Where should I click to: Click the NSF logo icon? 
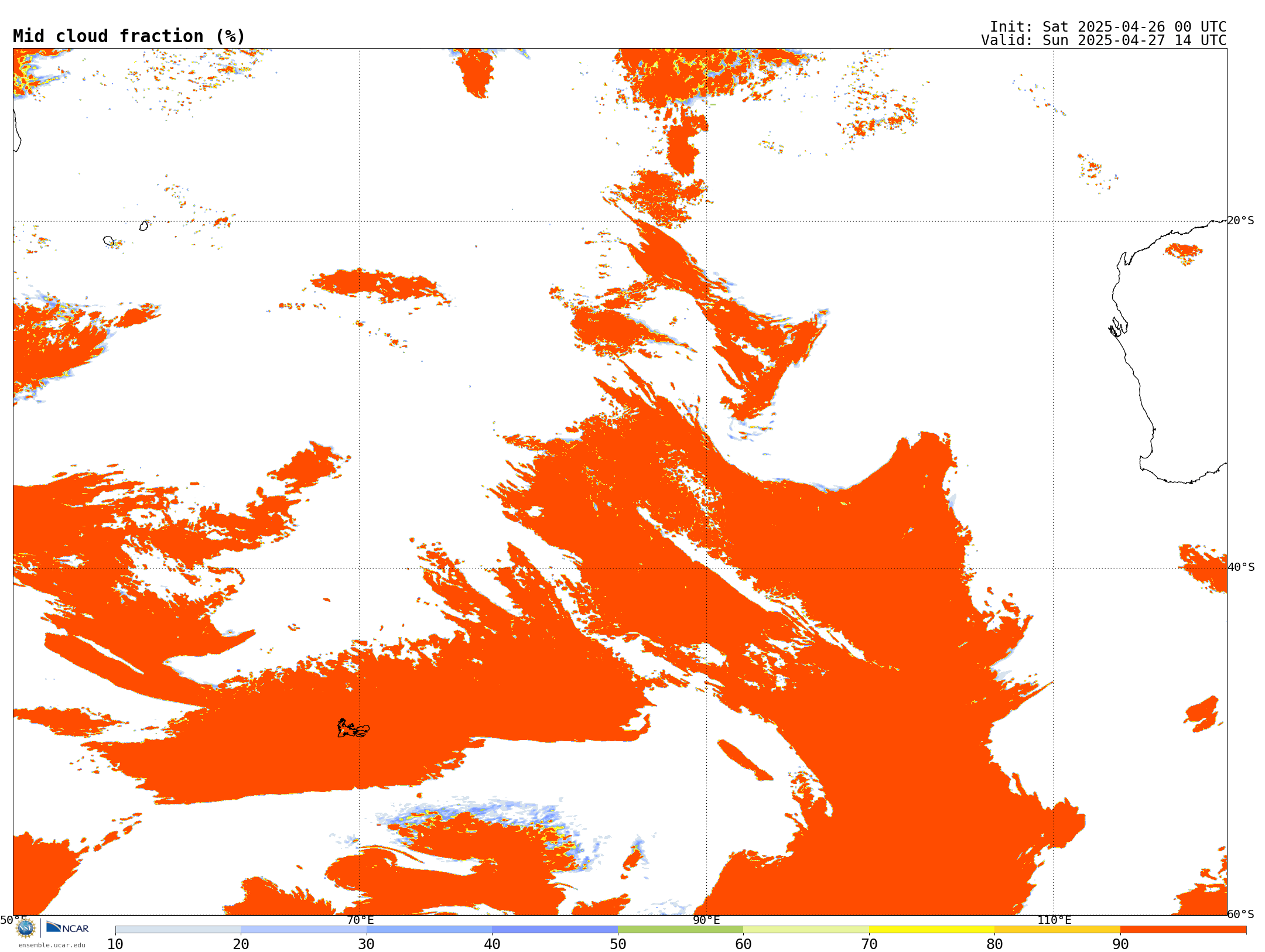click(x=26, y=928)
